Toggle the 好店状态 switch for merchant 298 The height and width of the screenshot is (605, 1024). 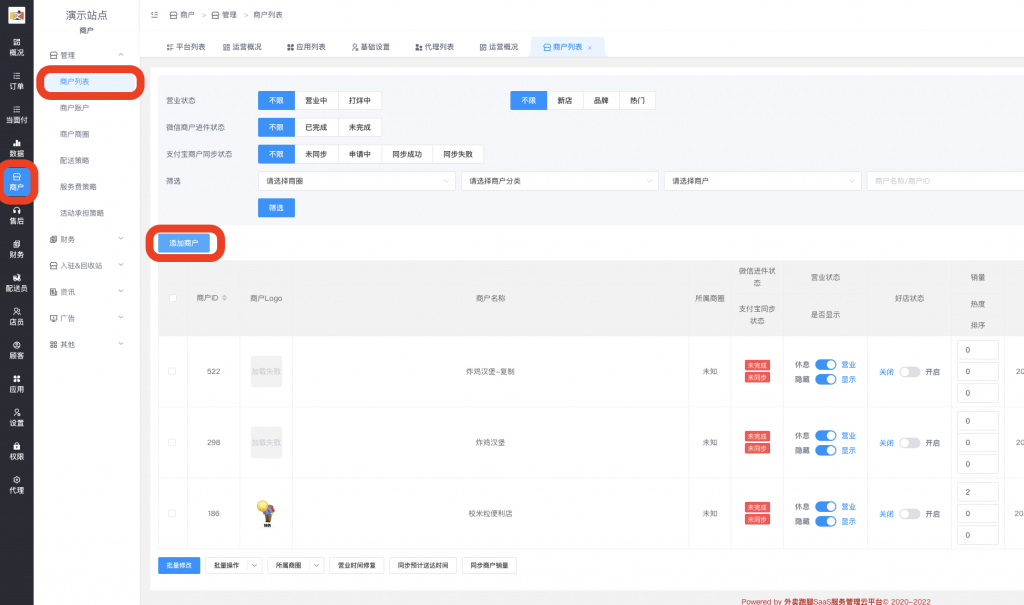[x=909, y=443]
